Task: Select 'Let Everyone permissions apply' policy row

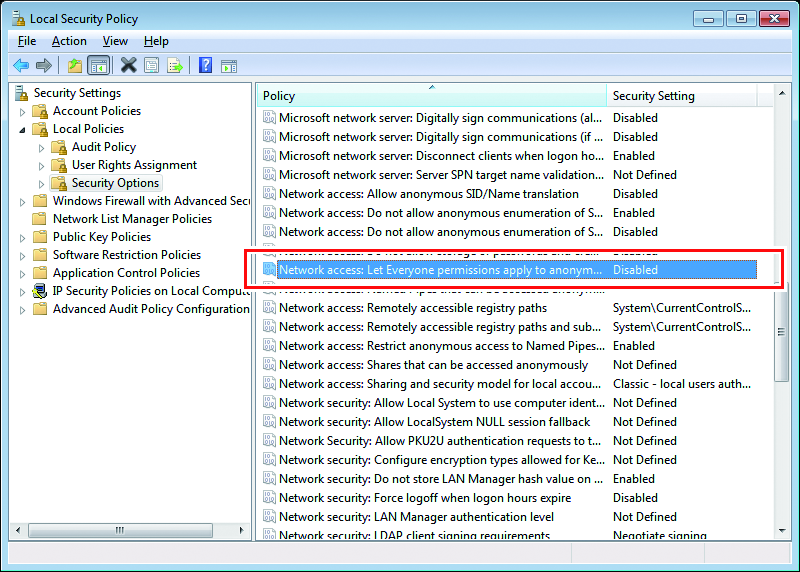Action: click(440, 270)
